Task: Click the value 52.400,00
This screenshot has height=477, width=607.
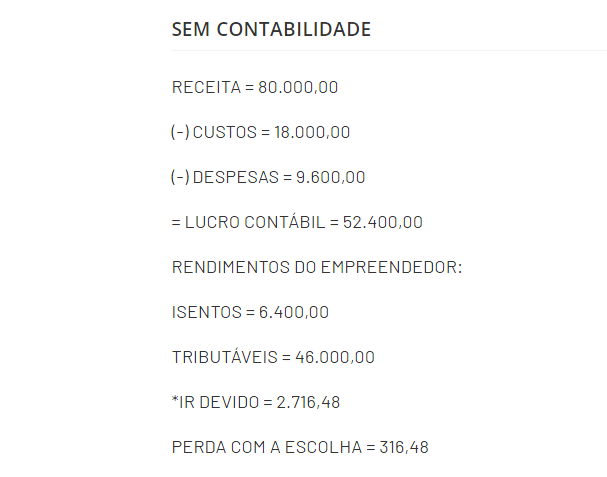Action: coord(383,222)
